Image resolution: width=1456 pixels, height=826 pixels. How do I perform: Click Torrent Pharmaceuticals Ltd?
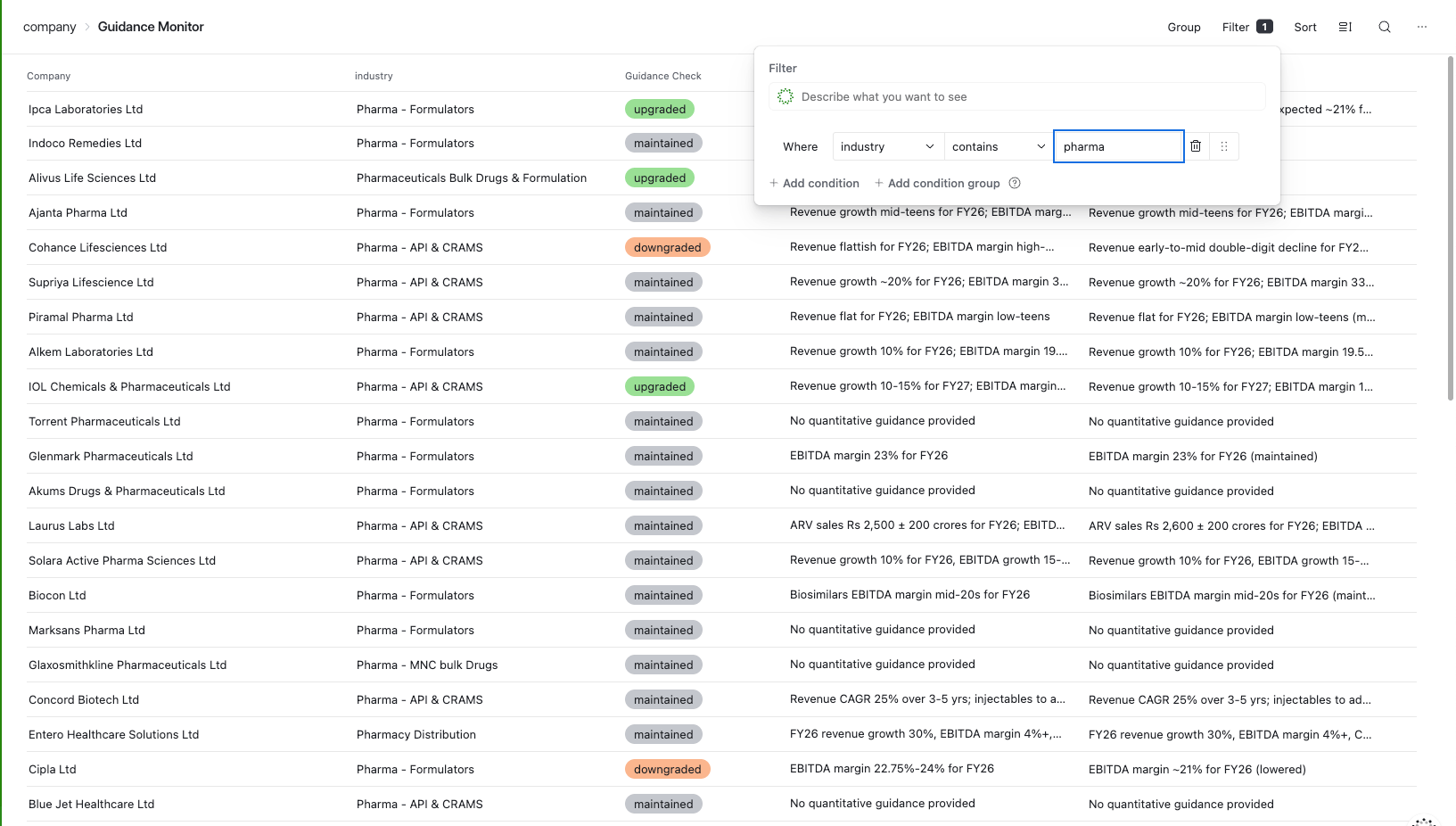click(x=104, y=421)
